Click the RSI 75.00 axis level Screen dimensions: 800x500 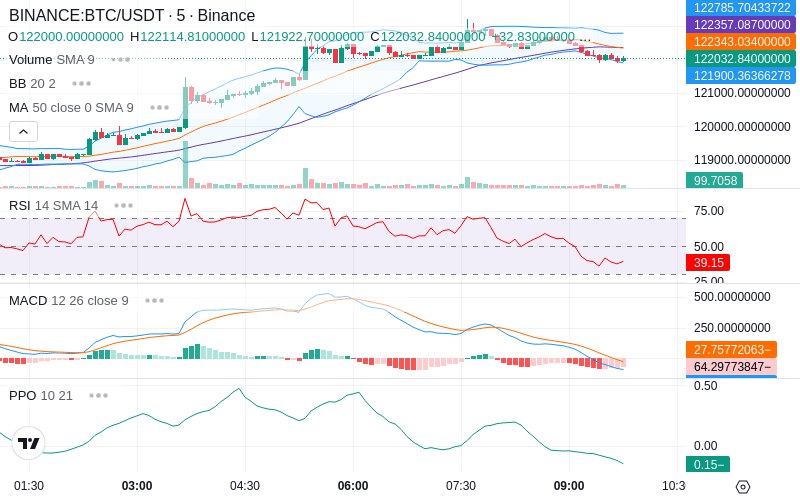coord(709,211)
